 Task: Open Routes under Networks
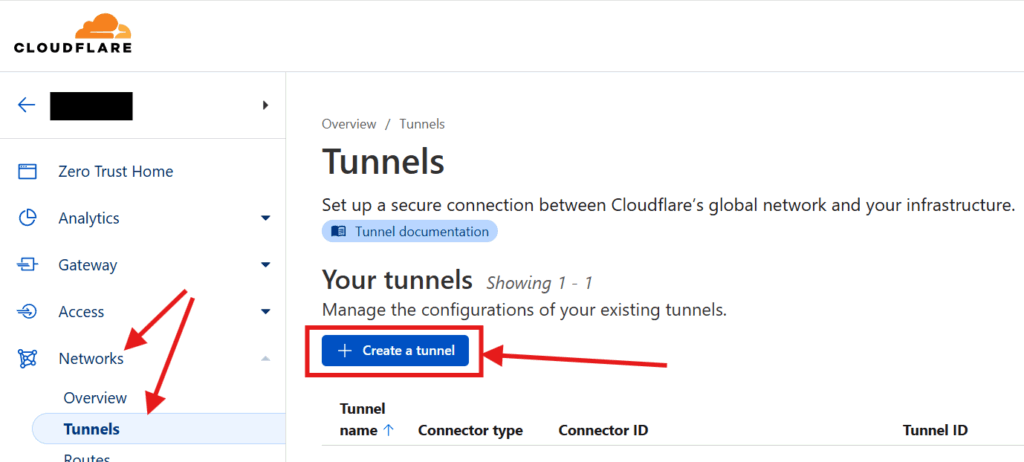pyautogui.click(x=87, y=457)
